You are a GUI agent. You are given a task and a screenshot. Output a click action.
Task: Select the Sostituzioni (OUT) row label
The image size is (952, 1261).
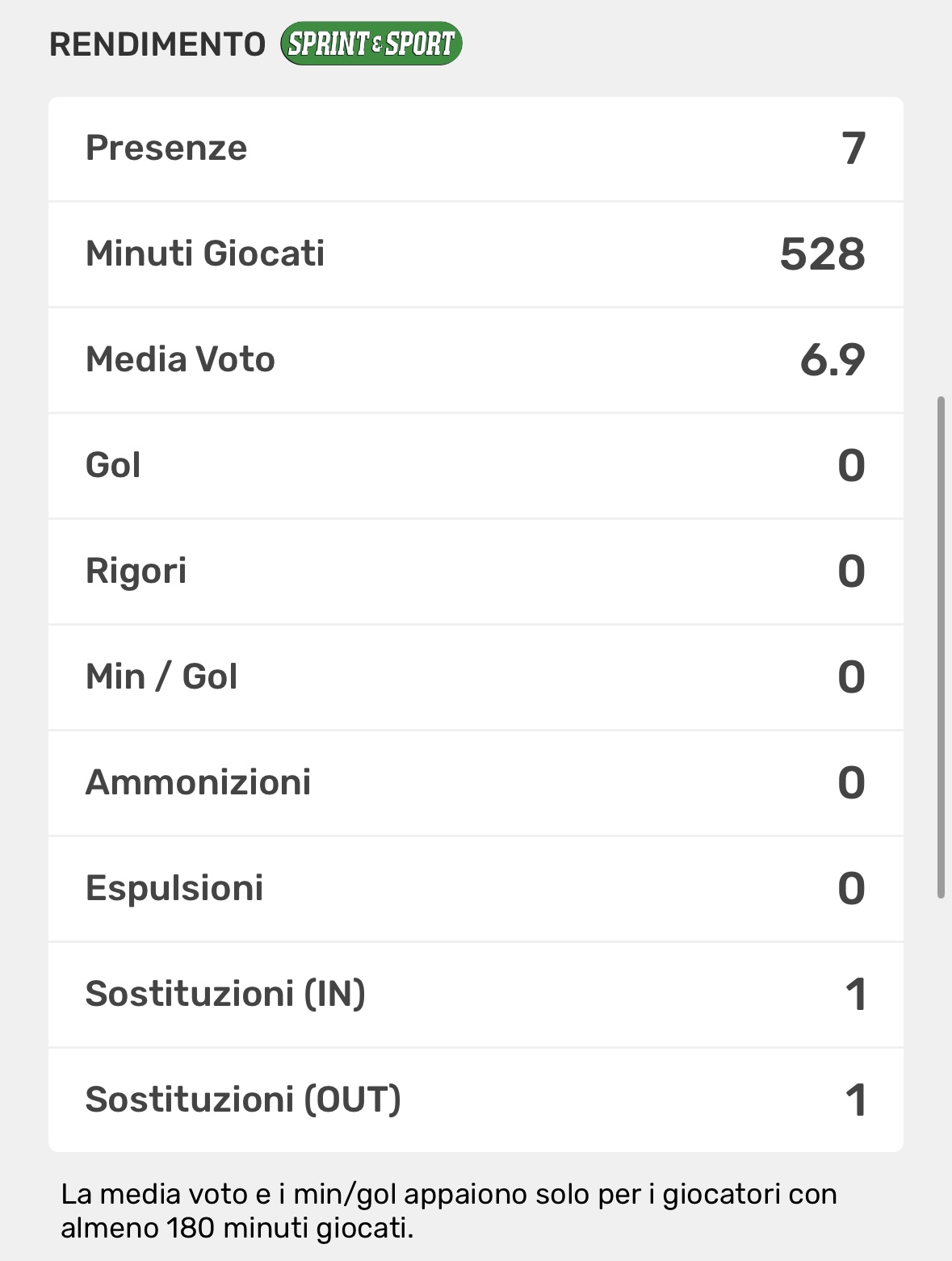243,1100
